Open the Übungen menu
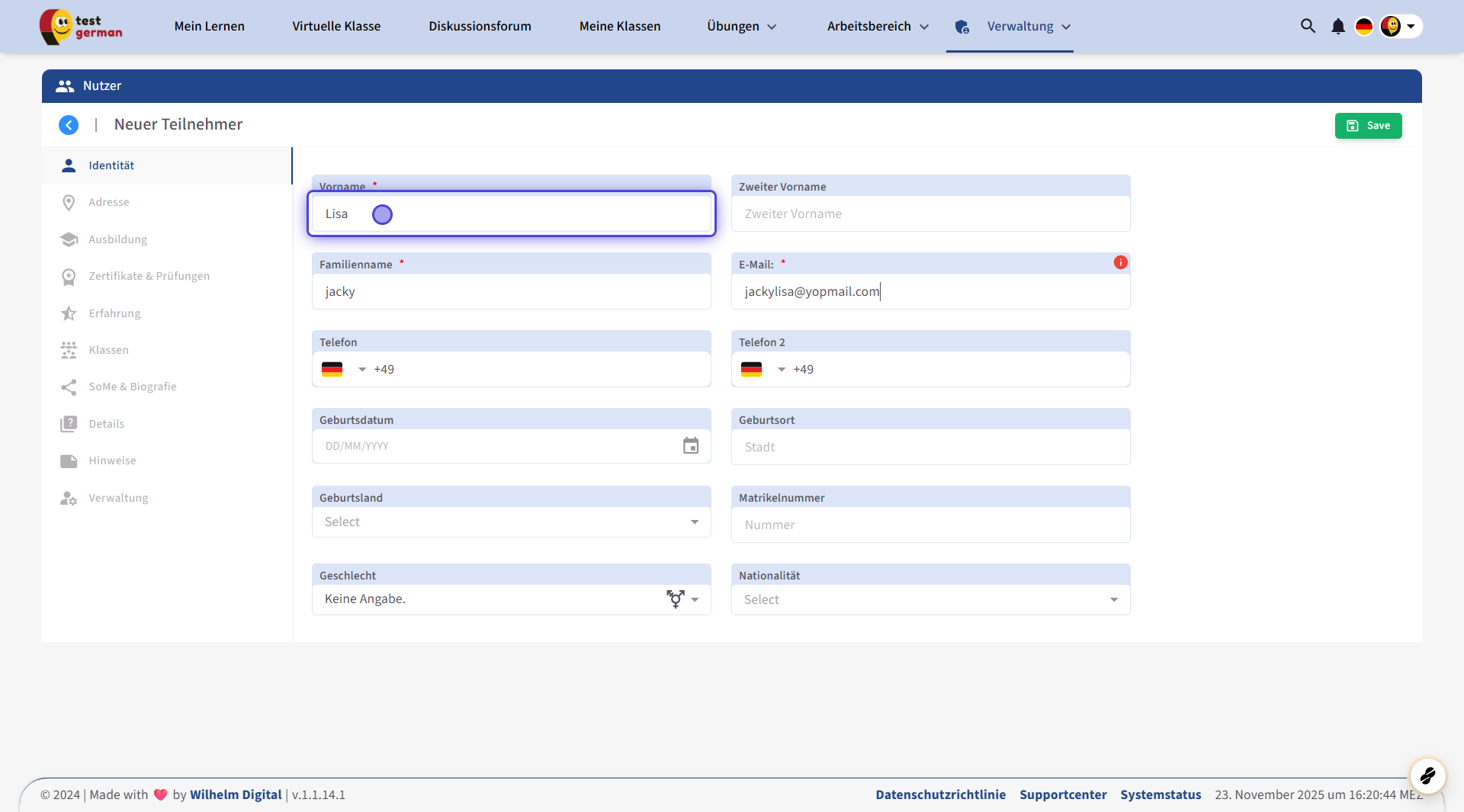This screenshot has width=1464, height=812. click(x=741, y=27)
